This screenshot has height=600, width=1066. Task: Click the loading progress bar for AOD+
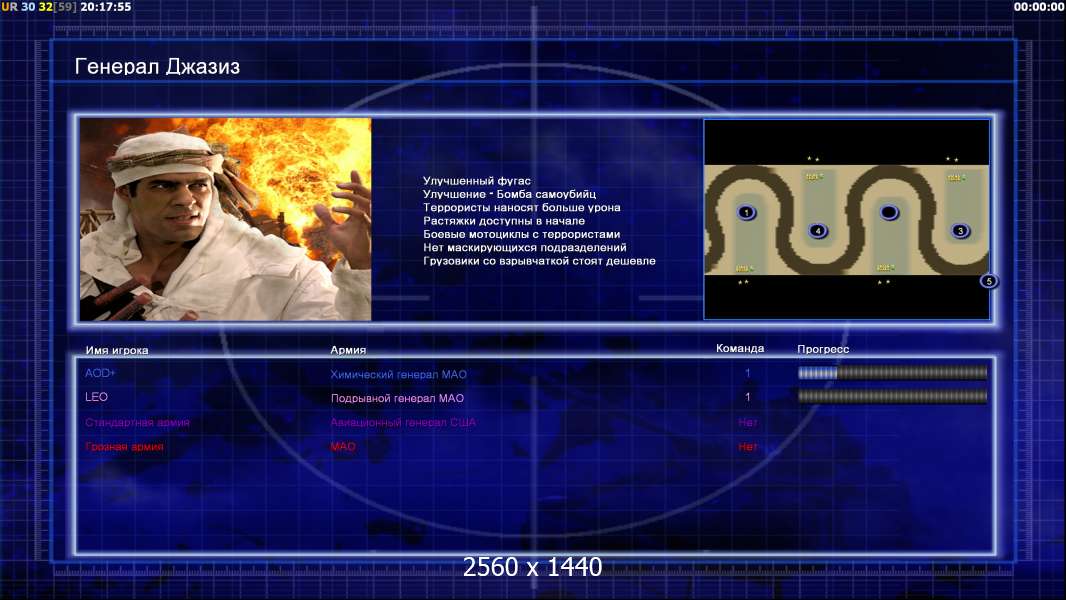[893, 372]
